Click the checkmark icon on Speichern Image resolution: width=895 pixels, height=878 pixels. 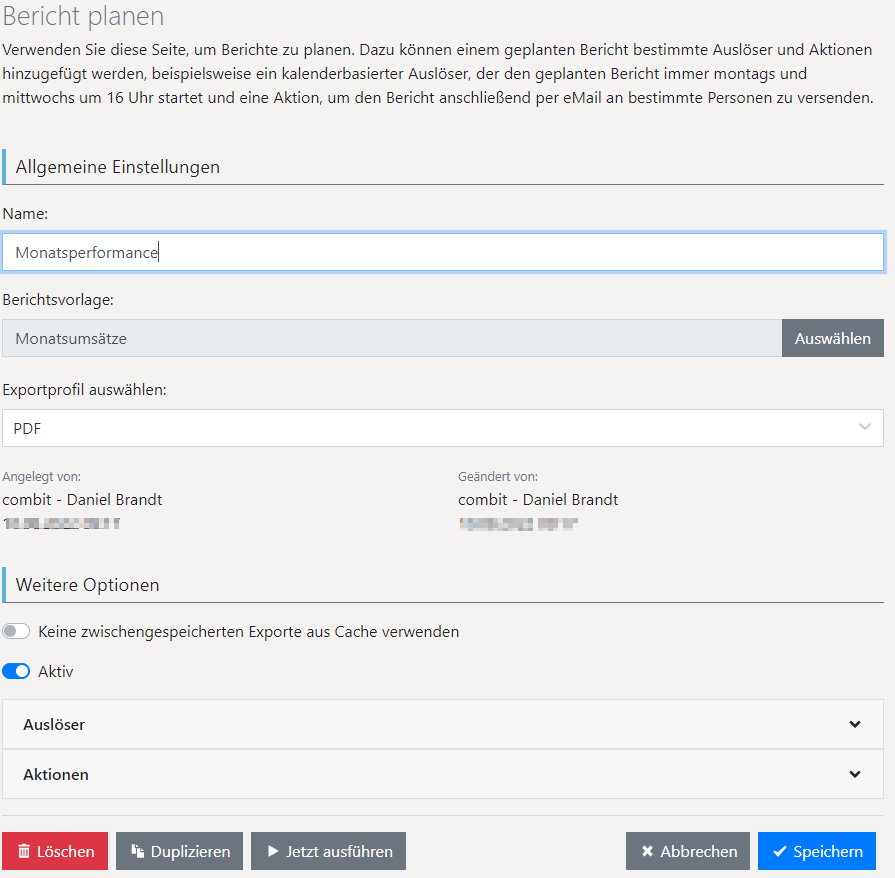(779, 852)
